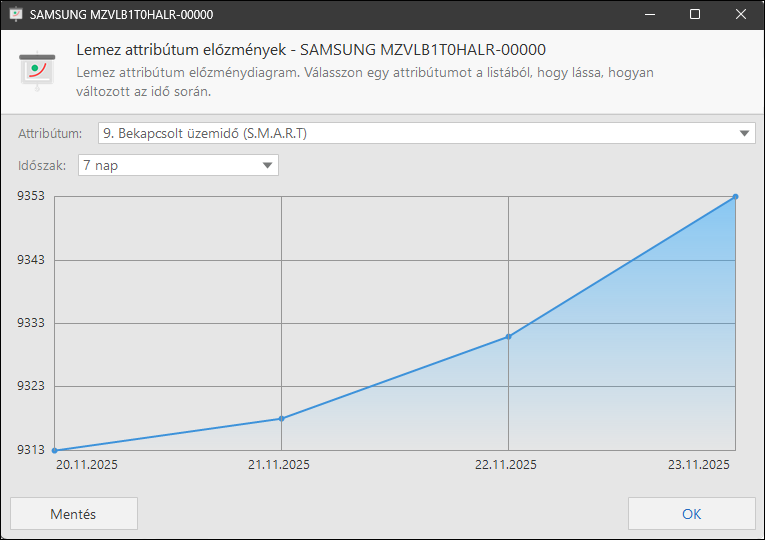The image size is (765, 540).
Task: Open the Attribútum dropdown list
Action: 745,133
